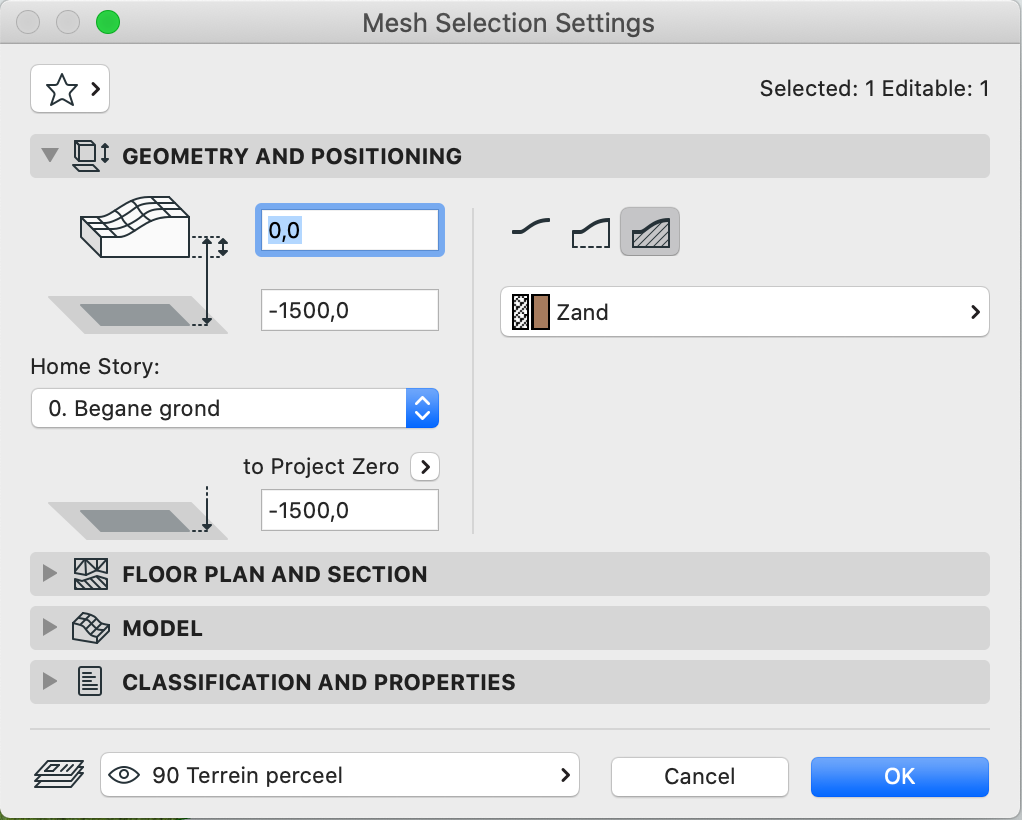
Task: Toggle the eye icon on layer selector
Action: coord(124,775)
